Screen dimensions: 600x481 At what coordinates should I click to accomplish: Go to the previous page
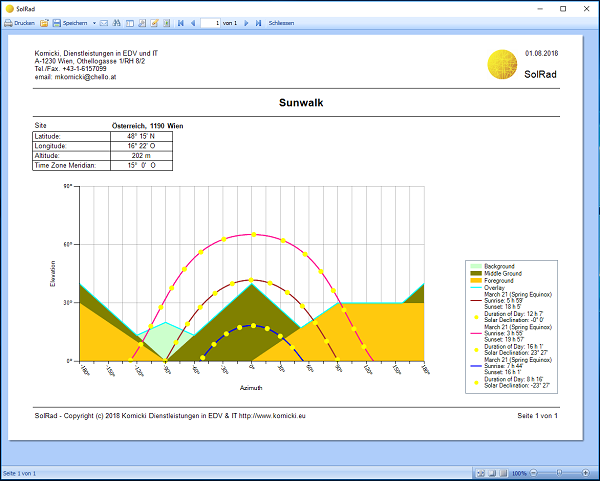[x=193, y=22]
